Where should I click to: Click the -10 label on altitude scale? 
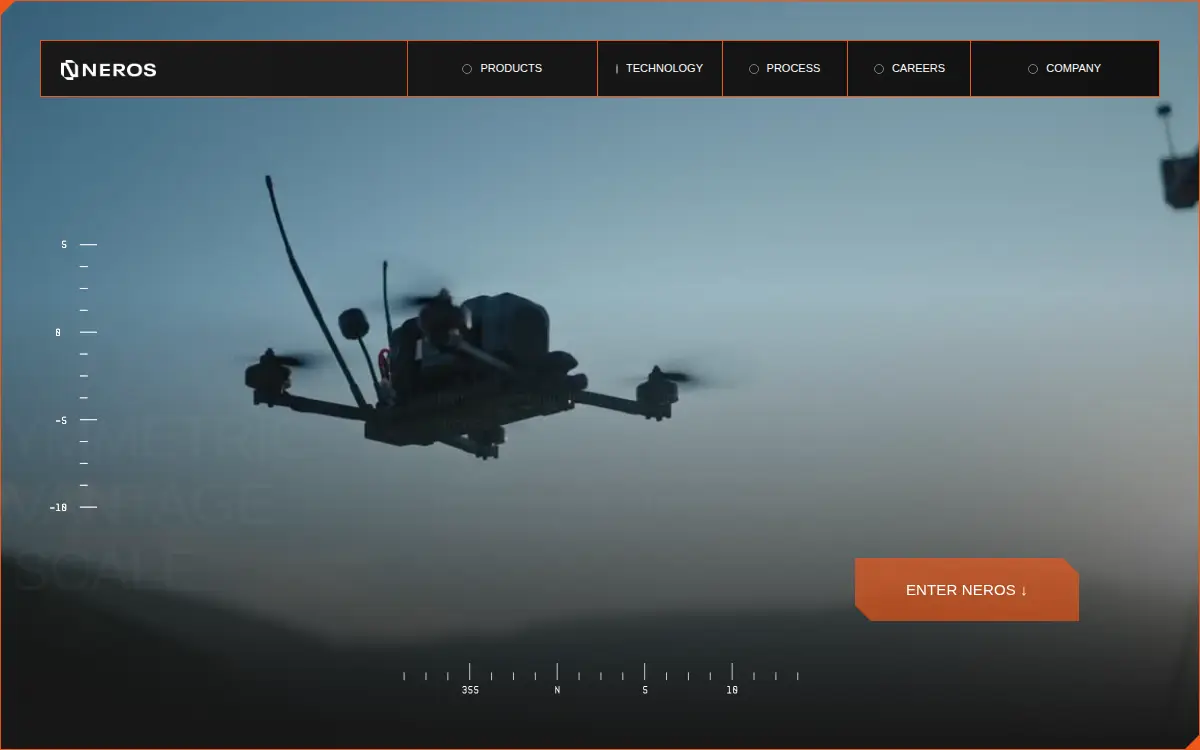click(x=59, y=508)
